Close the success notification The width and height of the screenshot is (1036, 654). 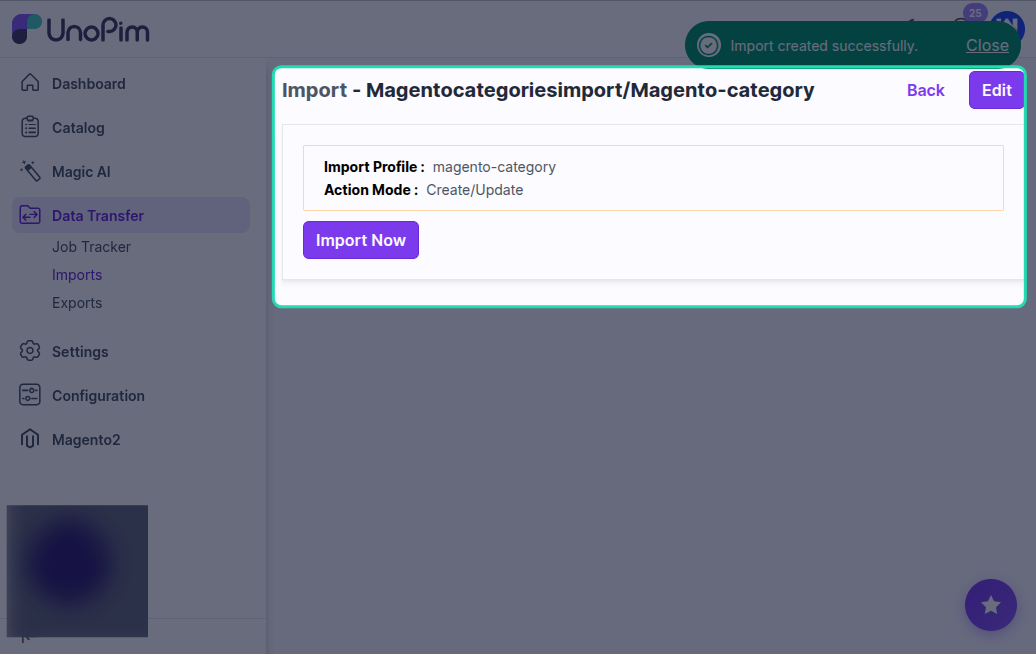coord(987,45)
